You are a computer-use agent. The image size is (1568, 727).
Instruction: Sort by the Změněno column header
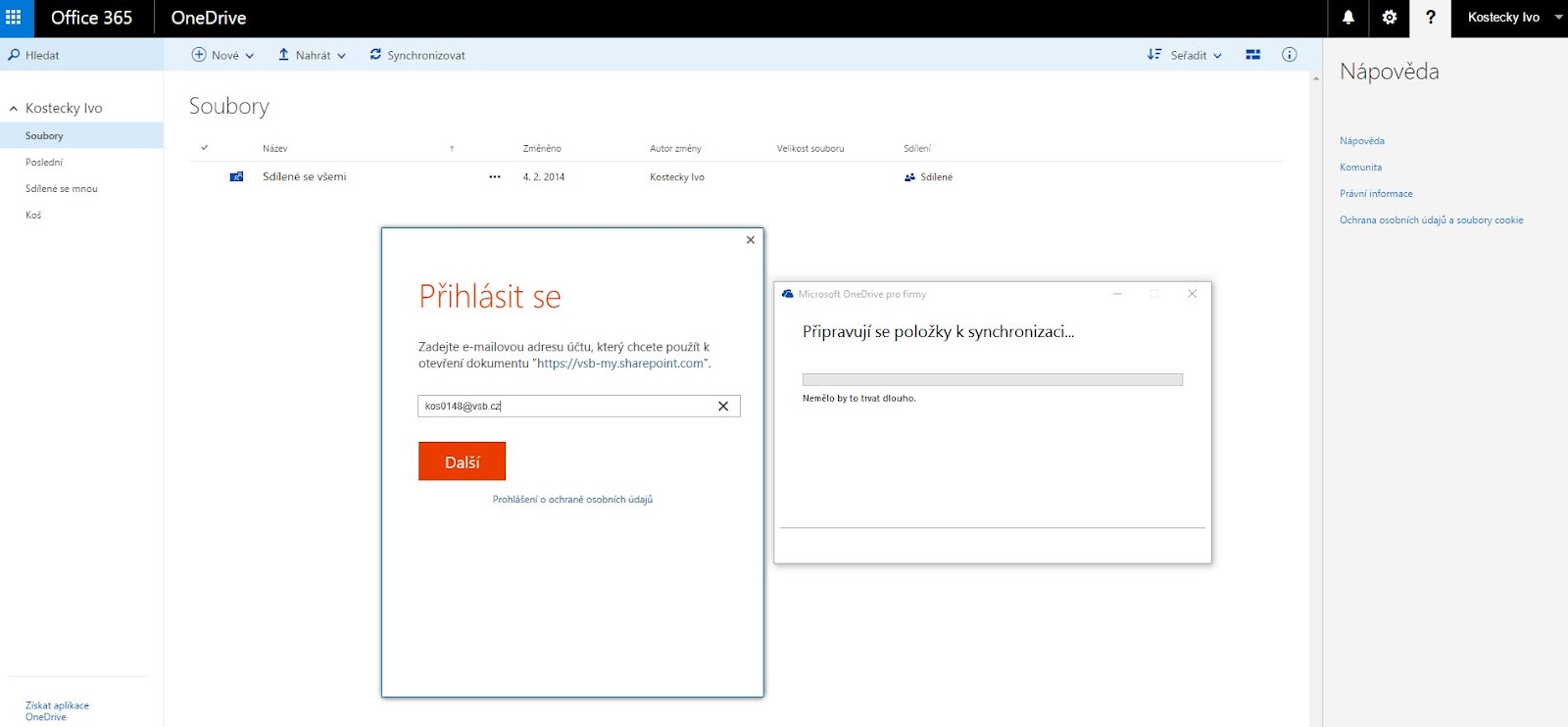click(x=542, y=149)
